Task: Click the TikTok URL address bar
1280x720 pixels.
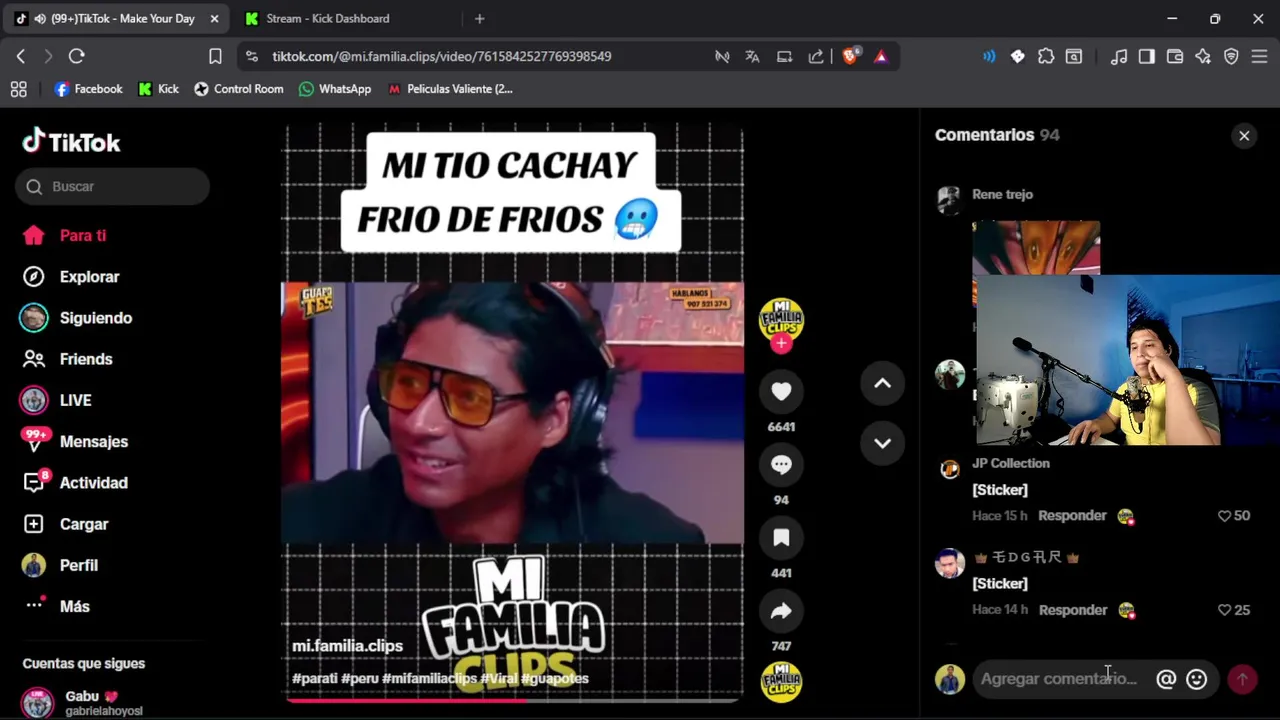Action: [x=441, y=57]
